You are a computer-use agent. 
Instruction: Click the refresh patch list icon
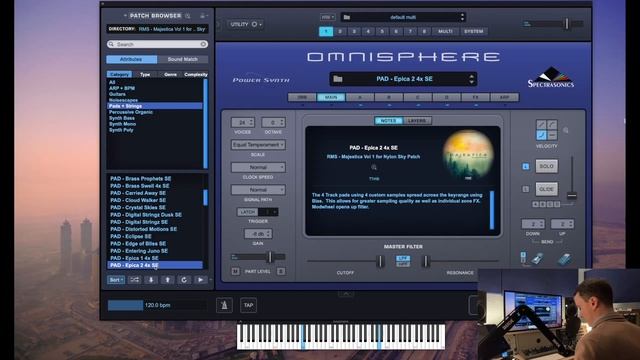tap(184, 280)
